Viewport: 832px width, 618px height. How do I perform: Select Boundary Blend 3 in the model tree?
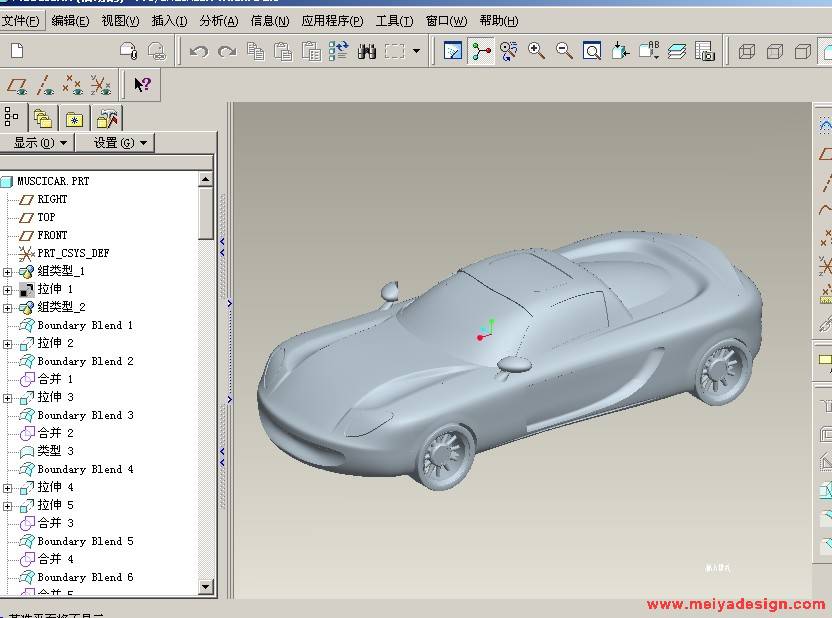[85, 415]
